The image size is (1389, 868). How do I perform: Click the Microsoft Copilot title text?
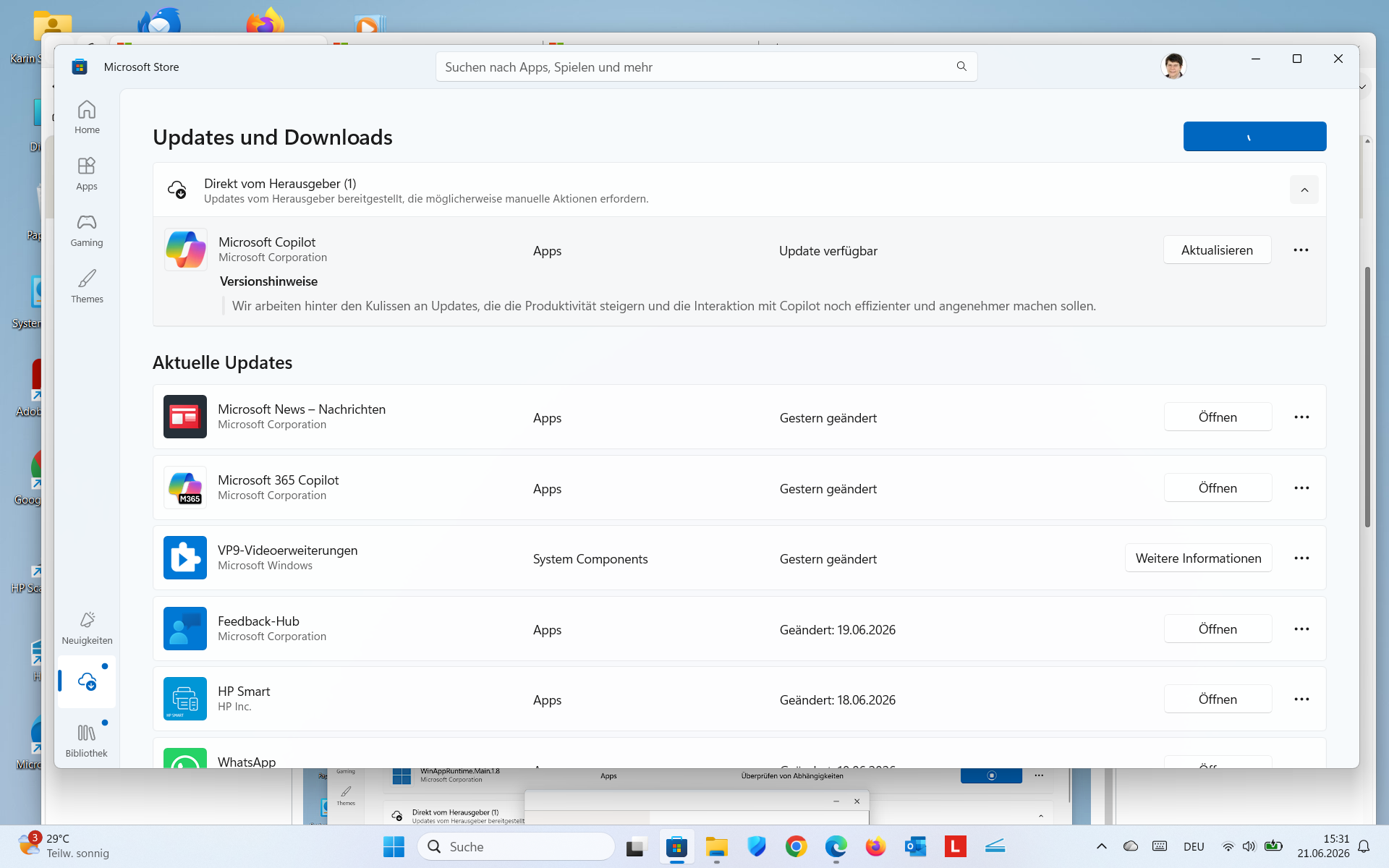tap(267, 242)
